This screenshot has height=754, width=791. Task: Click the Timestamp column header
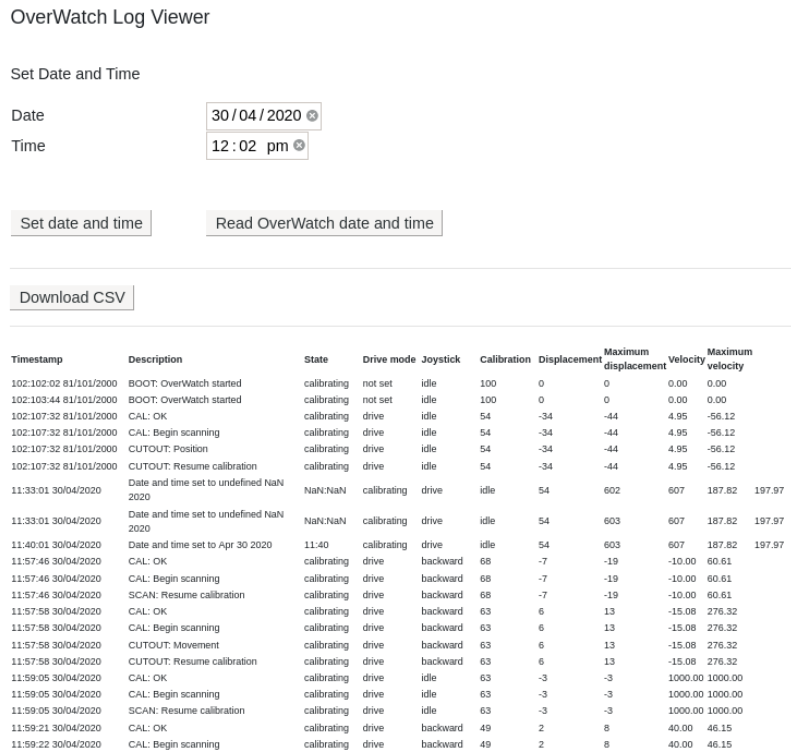point(37,359)
